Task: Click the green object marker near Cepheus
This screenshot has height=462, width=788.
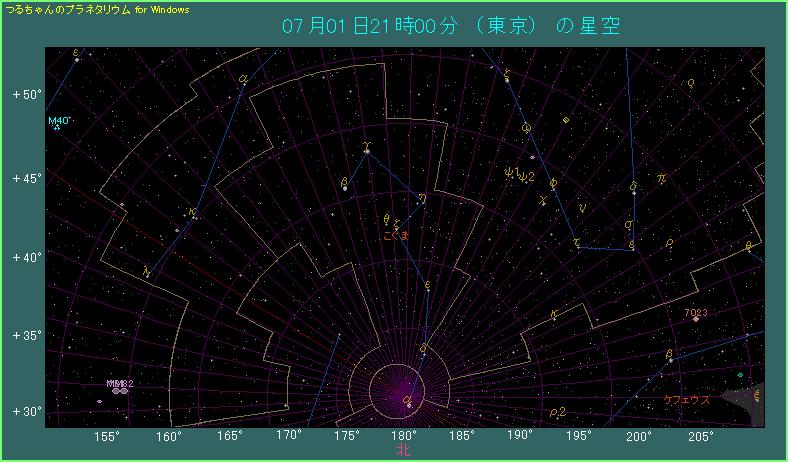Action: tap(740, 375)
